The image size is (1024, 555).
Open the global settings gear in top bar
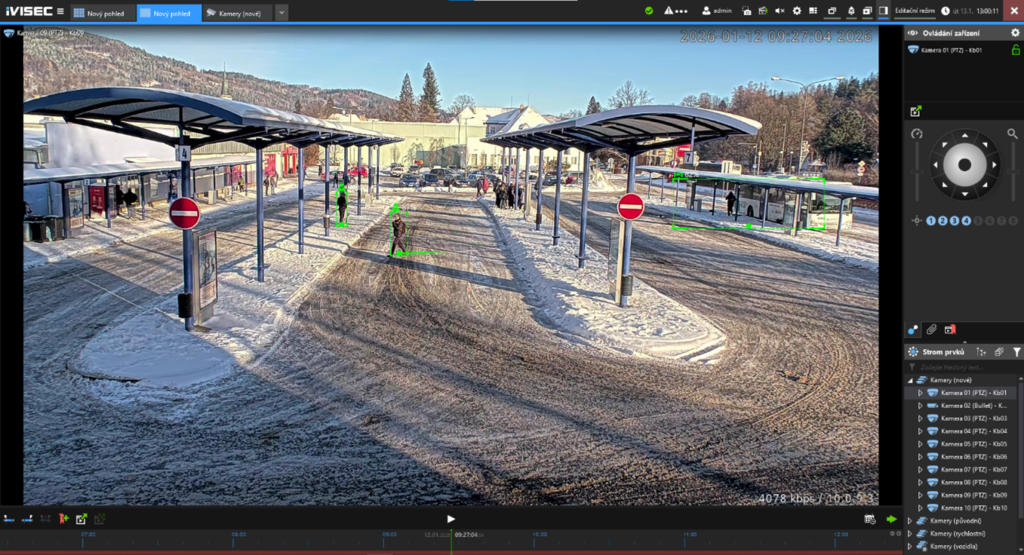pyautogui.click(x=797, y=11)
